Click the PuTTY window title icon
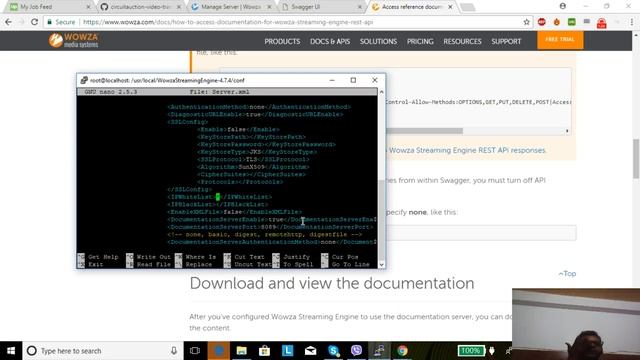 [84, 80]
